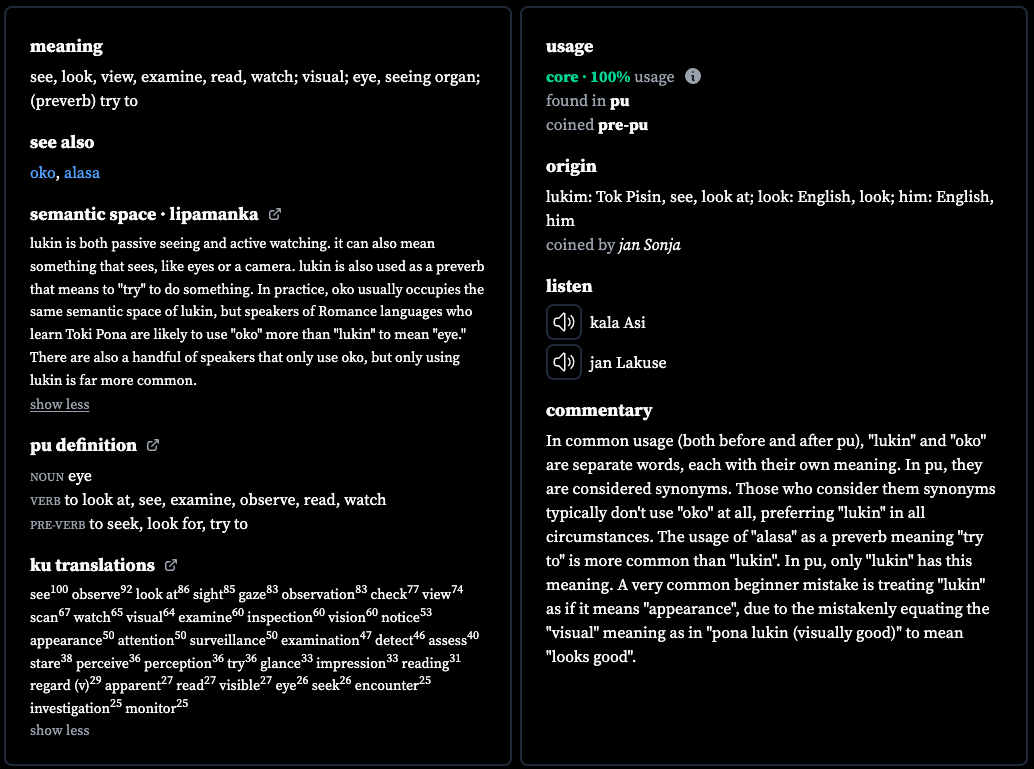Click the ku translations heading
This screenshot has width=1034, height=769.
coord(92,565)
